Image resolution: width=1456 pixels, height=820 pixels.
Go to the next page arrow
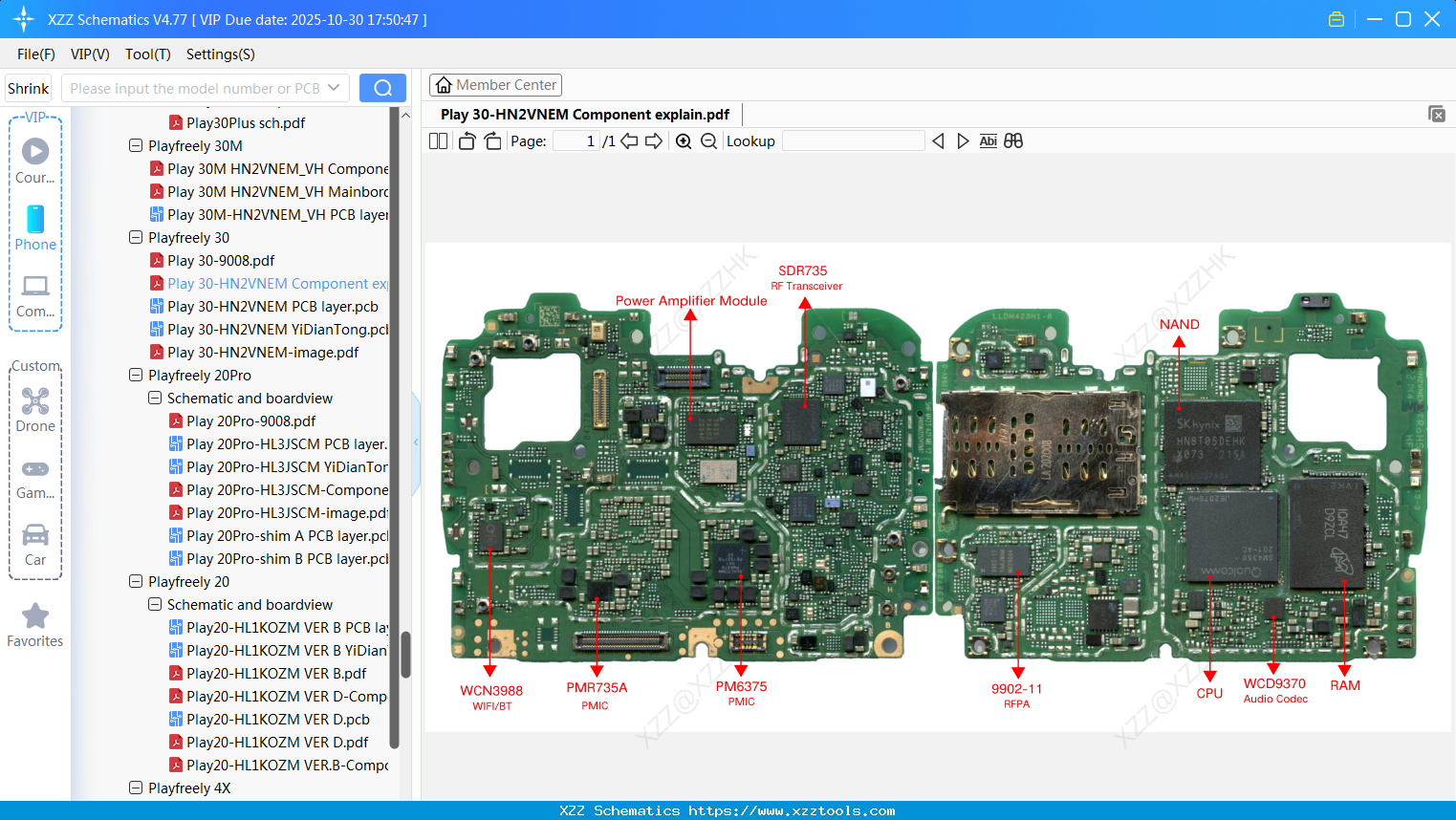pyautogui.click(x=654, y=141)
